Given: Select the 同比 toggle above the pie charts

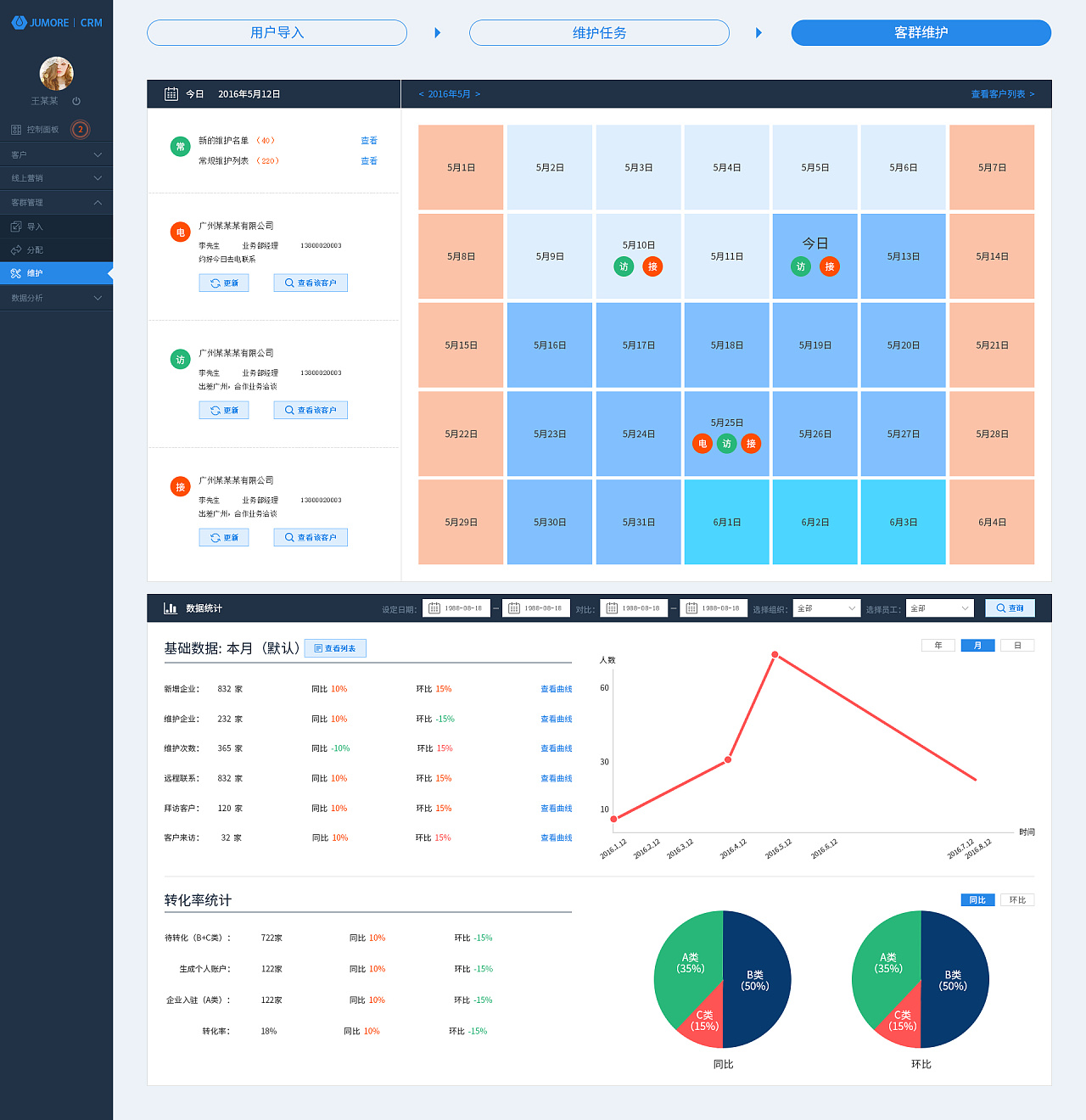Looking at the screenshot, I should [977, 900].
